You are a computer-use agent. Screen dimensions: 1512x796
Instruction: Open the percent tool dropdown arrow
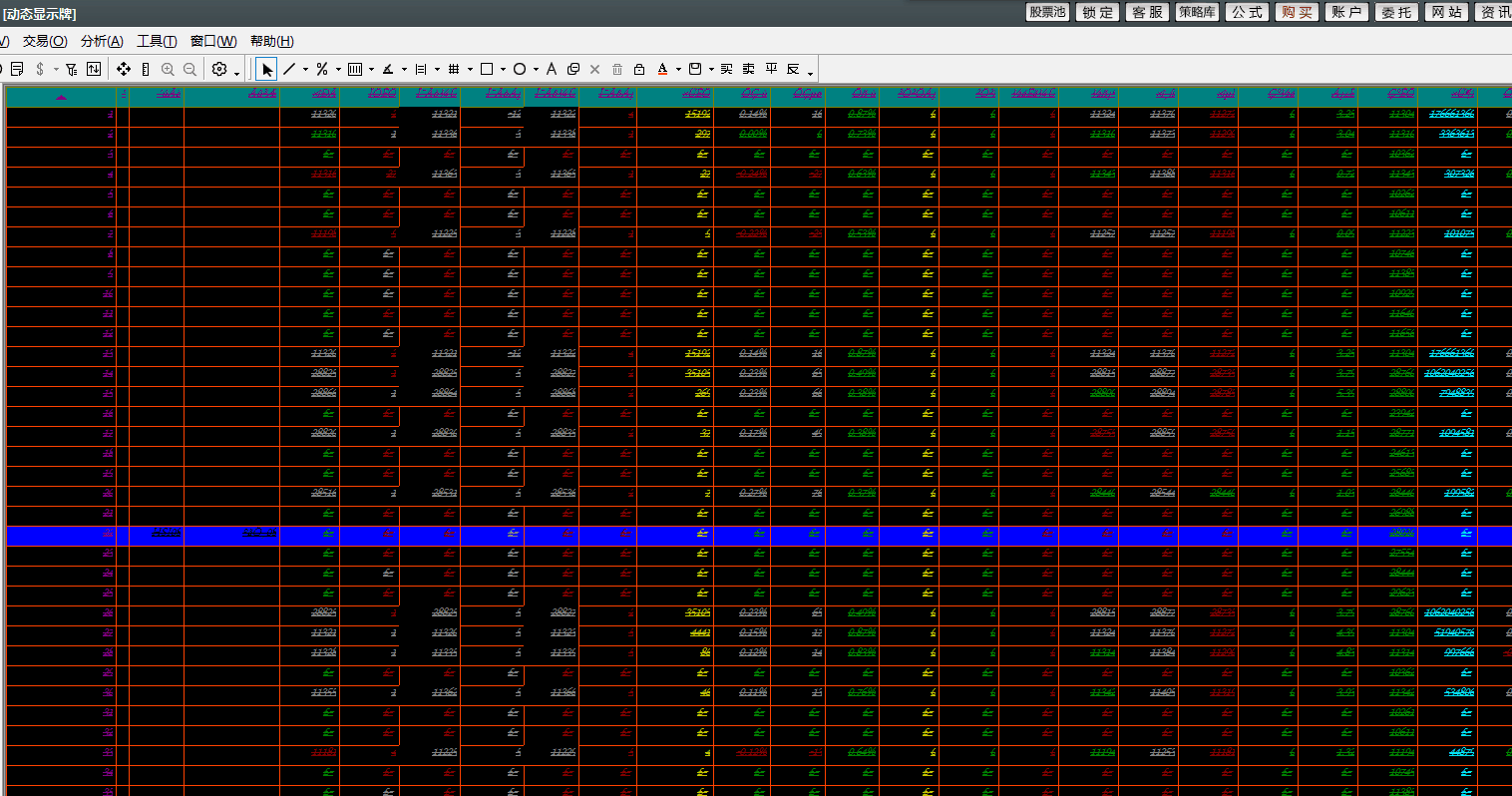[338, 70]
